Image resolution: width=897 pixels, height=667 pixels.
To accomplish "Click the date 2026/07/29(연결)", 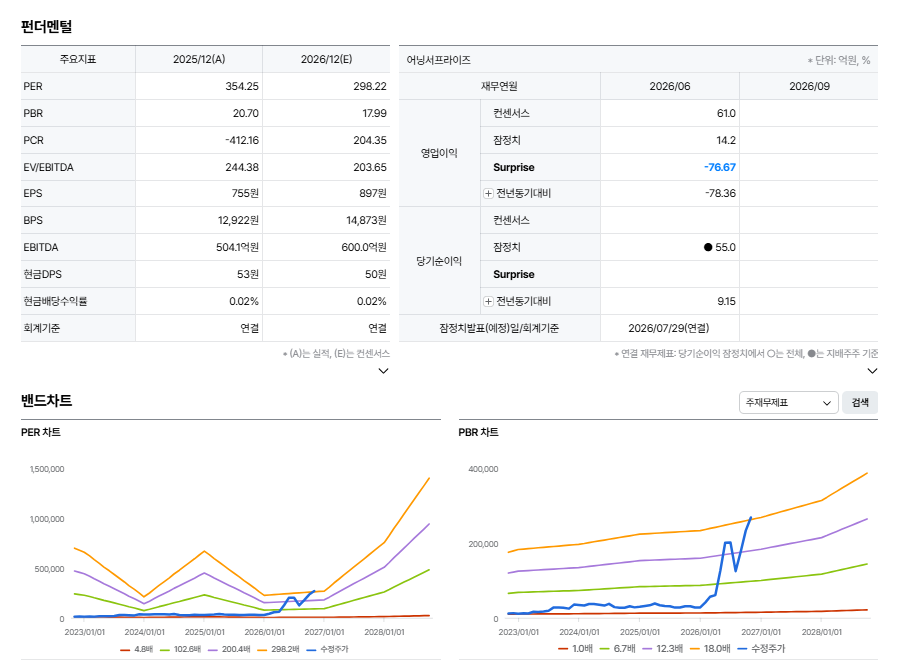I will click(x=669, y=328).
